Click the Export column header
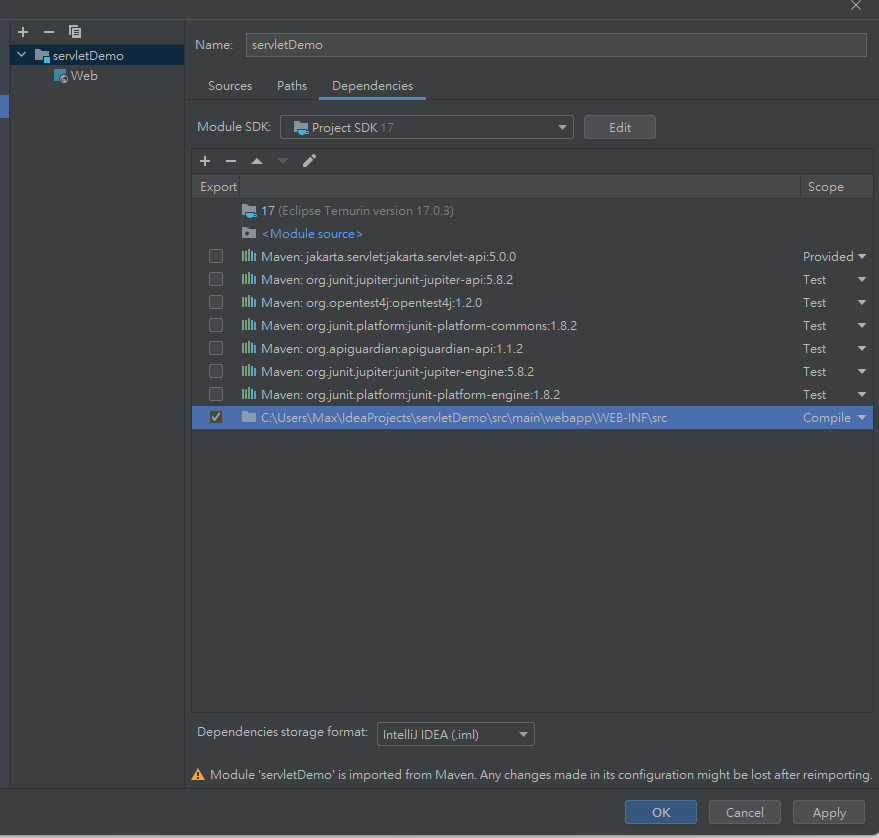879x838 pixels. [218, 187]
